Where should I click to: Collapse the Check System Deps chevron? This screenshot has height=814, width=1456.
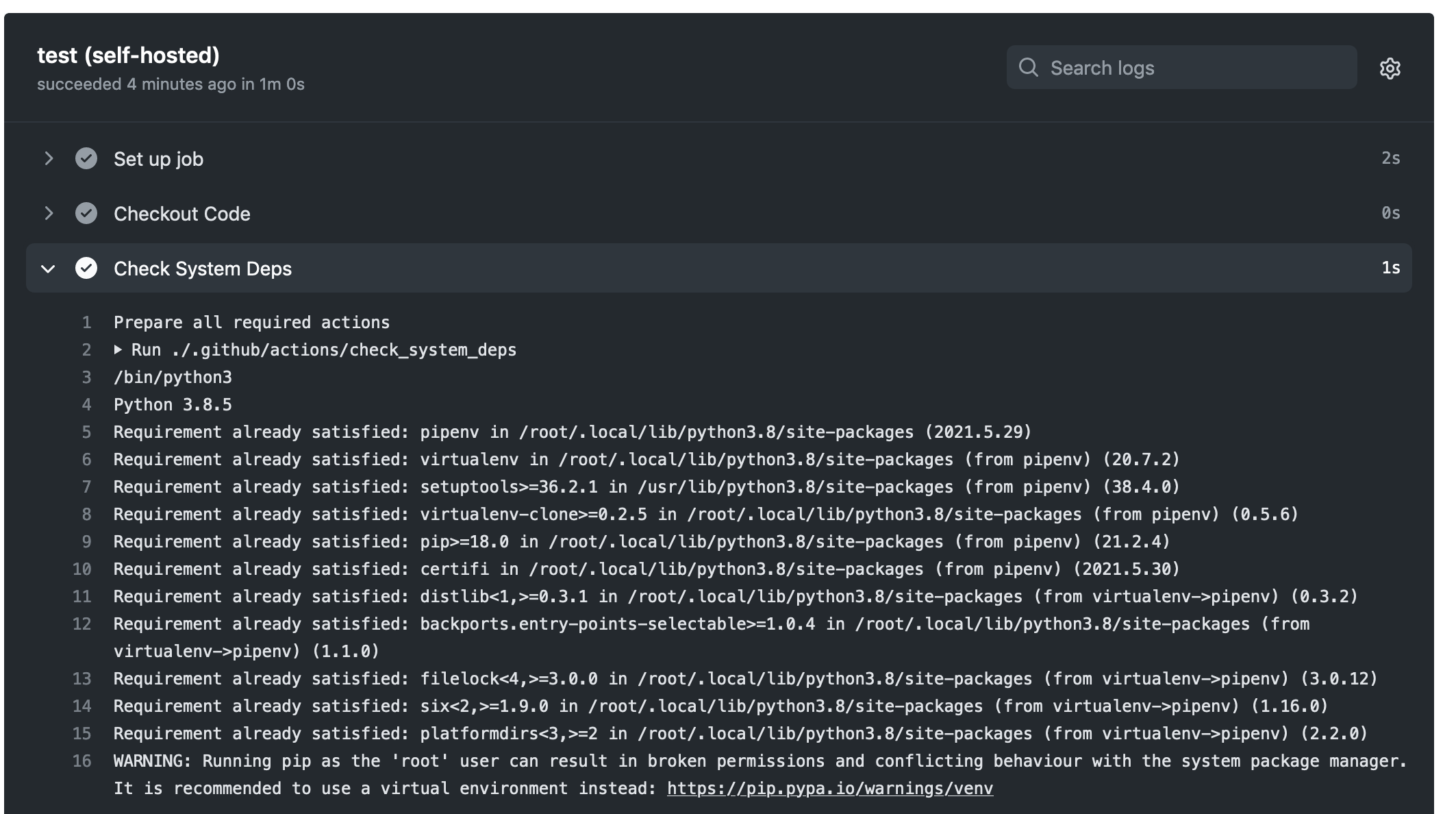(48, 269)
